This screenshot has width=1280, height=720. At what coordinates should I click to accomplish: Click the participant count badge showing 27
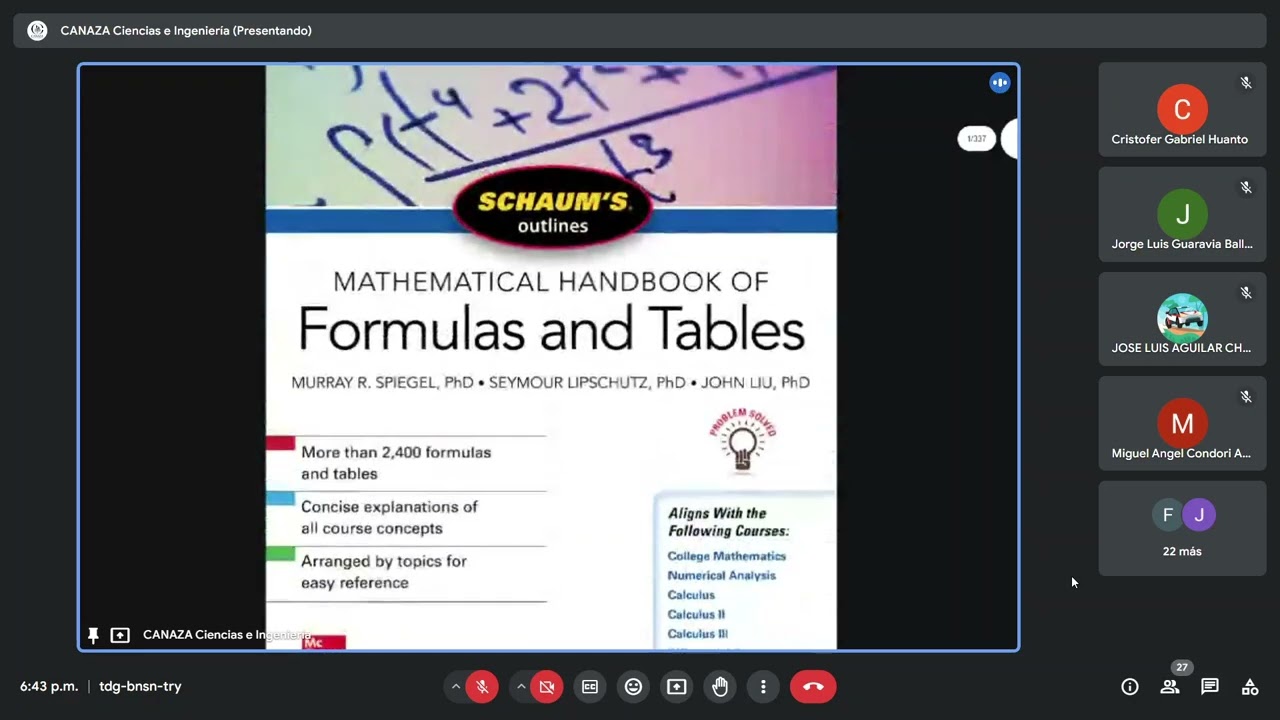coord(1182,667)
